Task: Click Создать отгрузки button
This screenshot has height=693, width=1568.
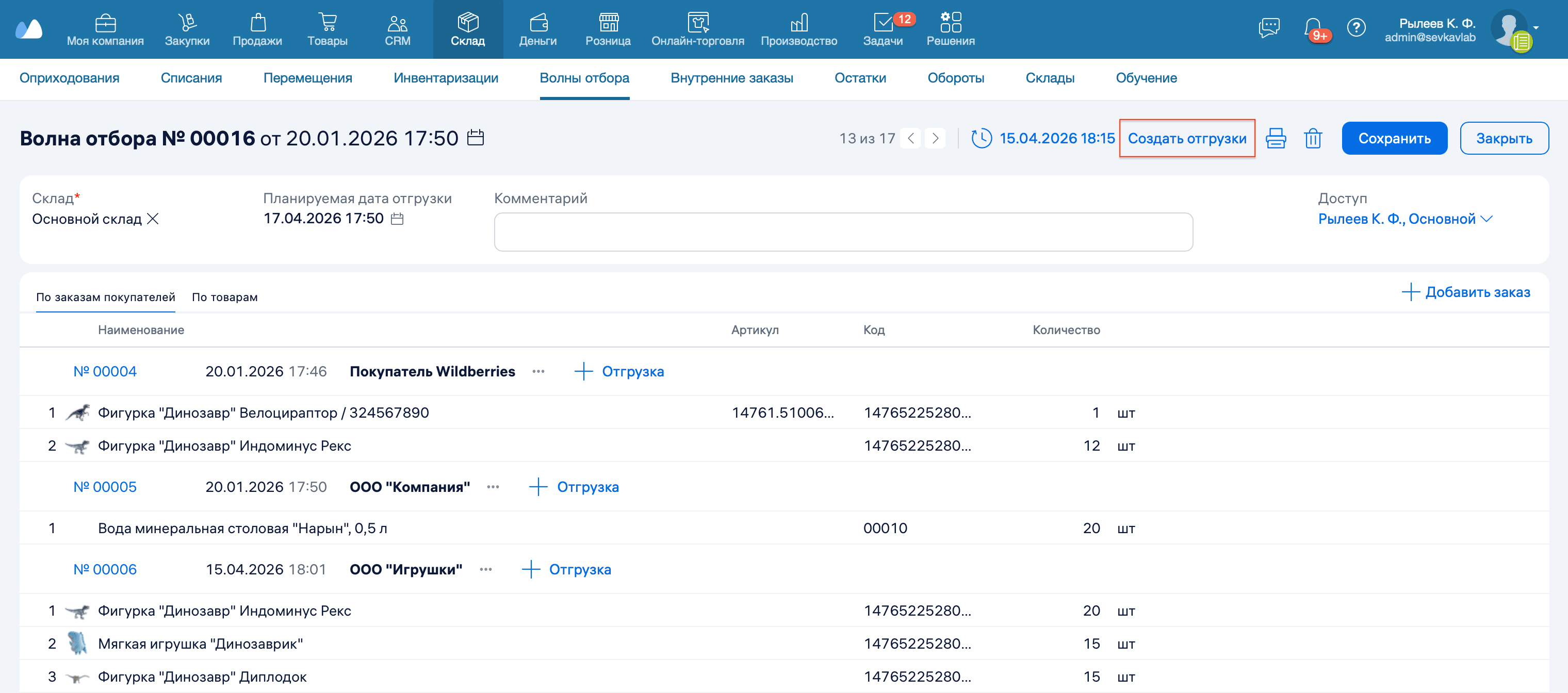Action: click(x=1187, y=138)
